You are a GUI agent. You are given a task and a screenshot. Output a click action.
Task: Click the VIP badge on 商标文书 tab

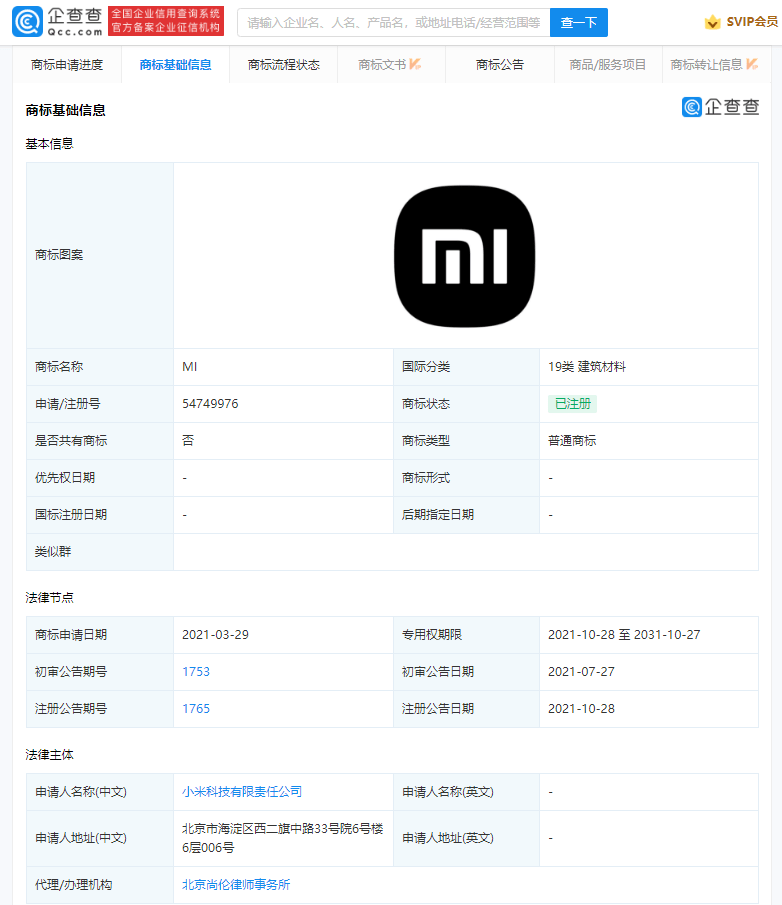415,64
